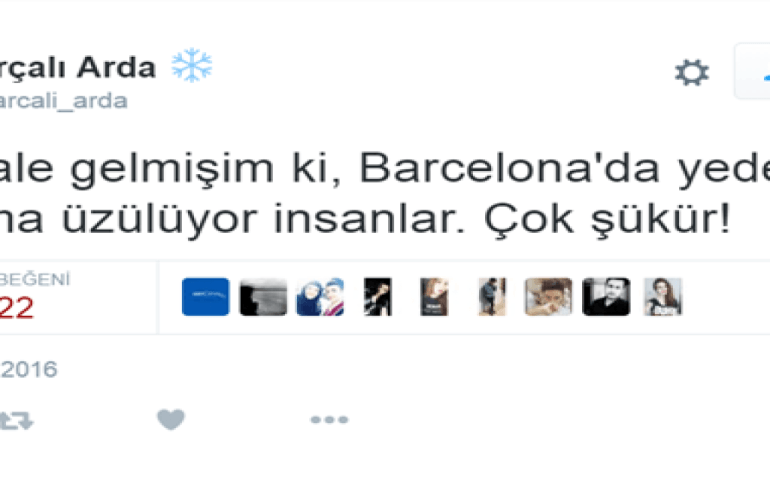Open the three-dots more options
The image size is (770, 485).
[x=330, y=420]
